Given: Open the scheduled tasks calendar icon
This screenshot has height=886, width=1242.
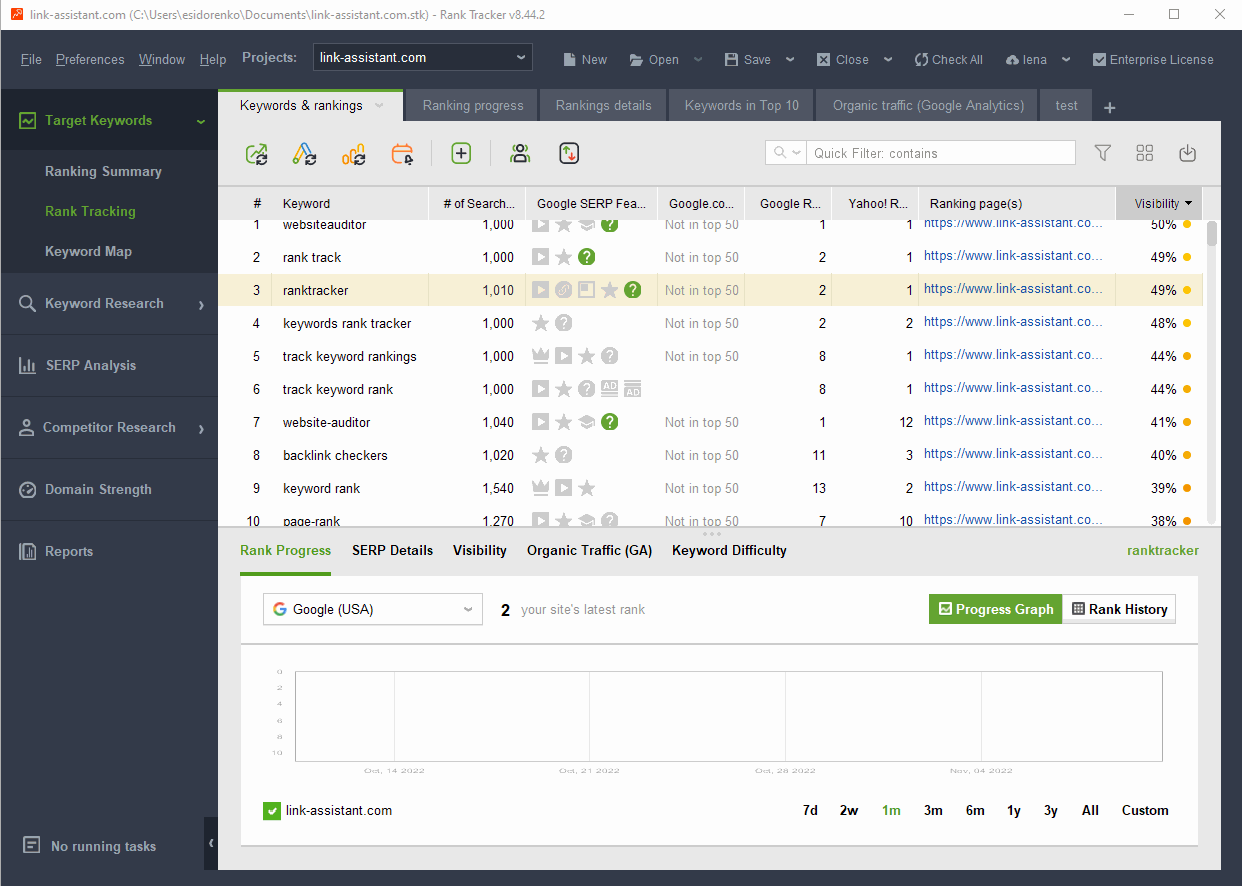Looking at the screenshot, I should (402, 153).
